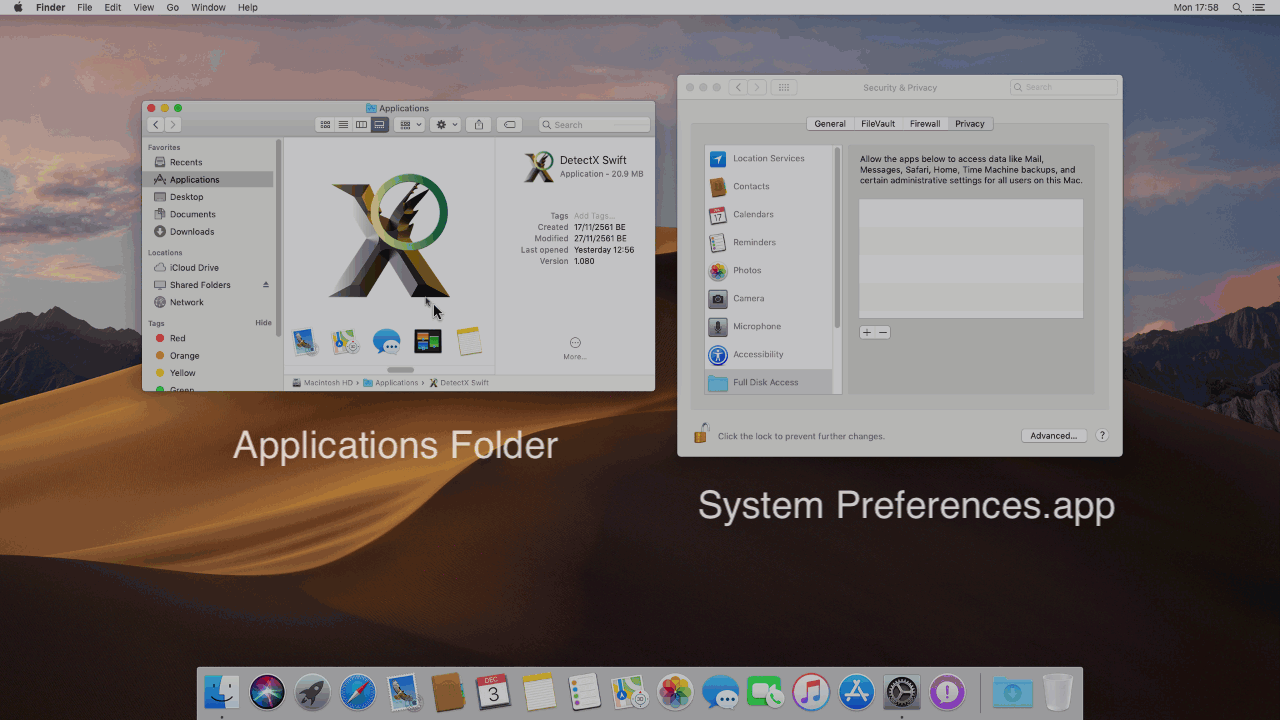
Task: Click the More… button in preview pane
Action: 575,348
